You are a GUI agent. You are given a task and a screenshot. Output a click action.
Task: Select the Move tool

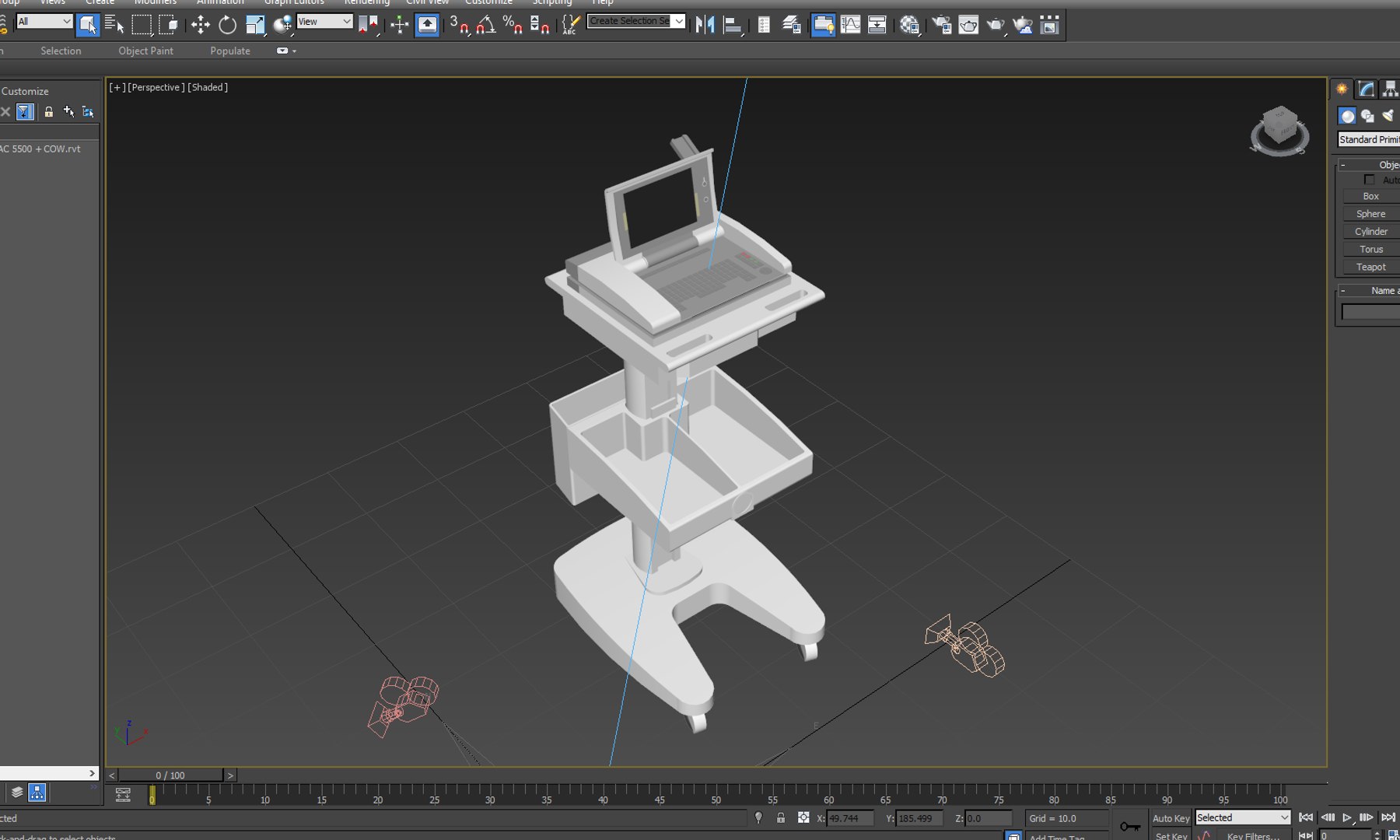[201, 25]
